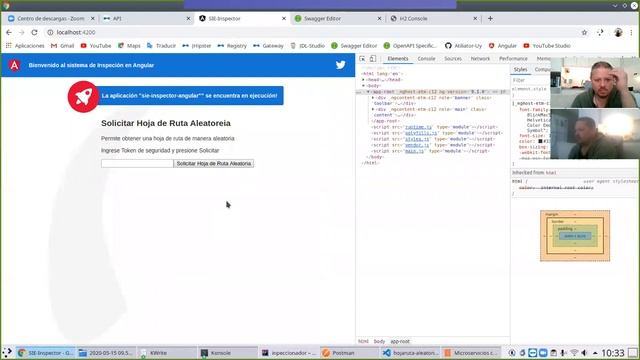Bookmark the page using the star icon

(584, 32)
